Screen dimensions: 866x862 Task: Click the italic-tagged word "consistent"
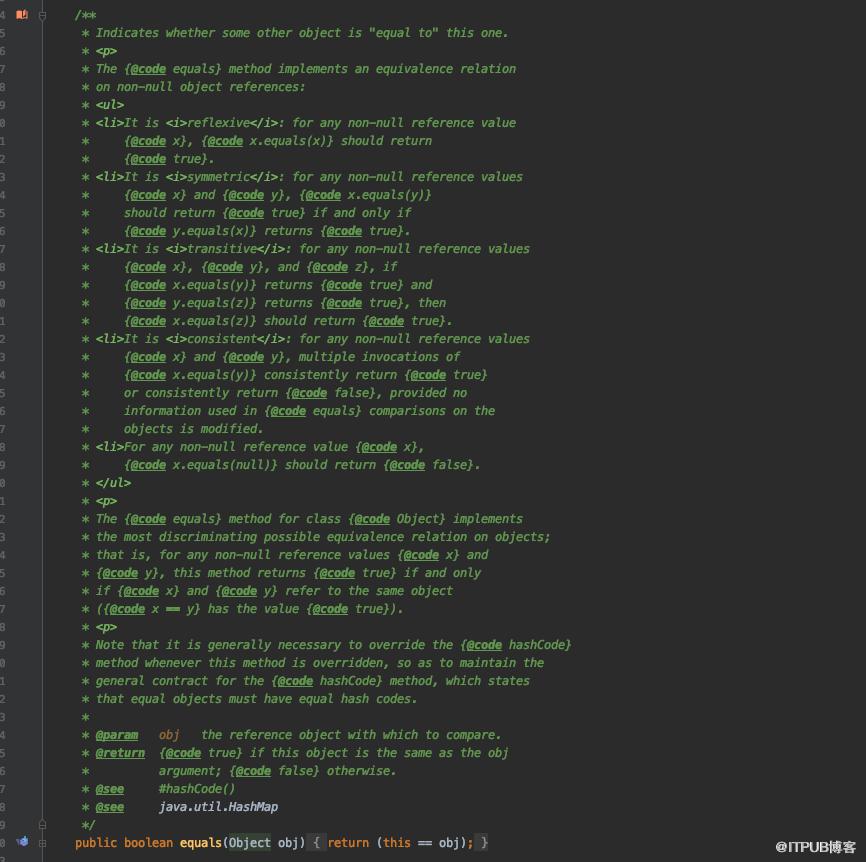tap(221, 339)
